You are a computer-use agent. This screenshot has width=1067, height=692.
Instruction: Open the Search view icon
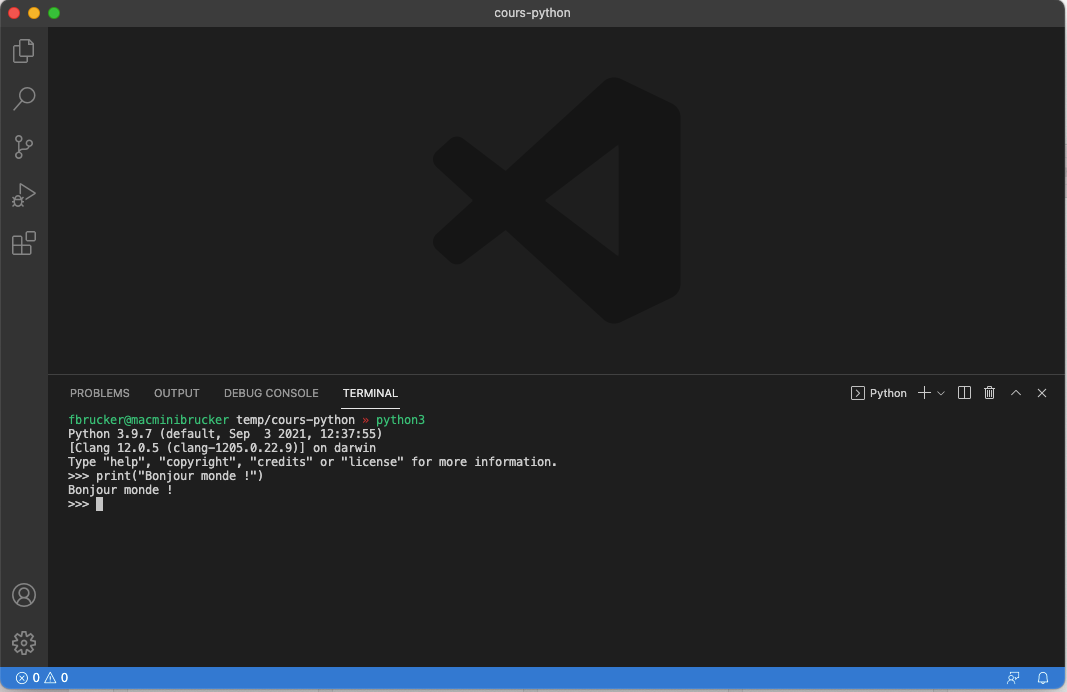pos(24,98)
